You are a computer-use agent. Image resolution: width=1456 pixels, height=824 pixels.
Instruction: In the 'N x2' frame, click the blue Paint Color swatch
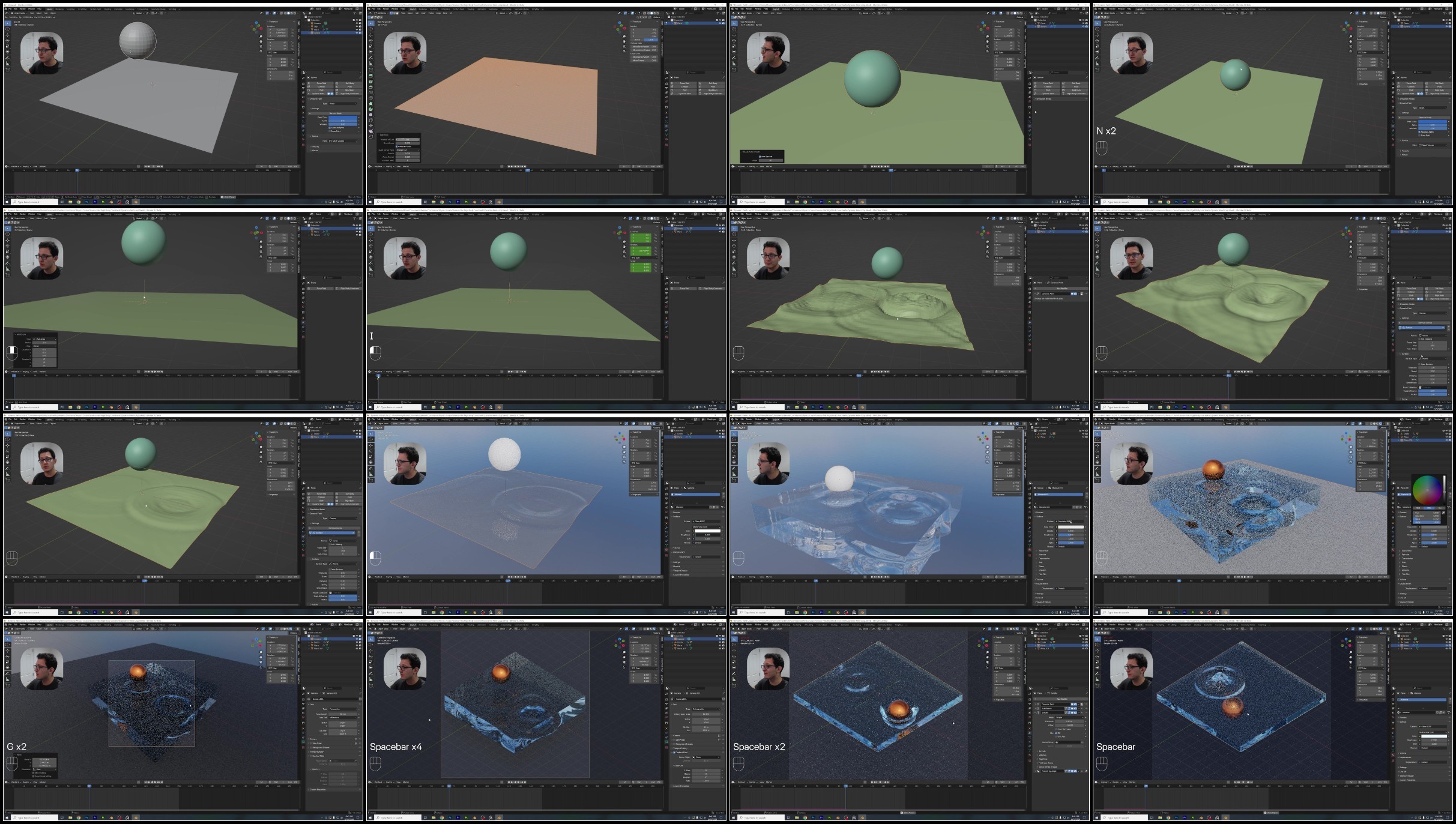click(x=1433, y=121)
